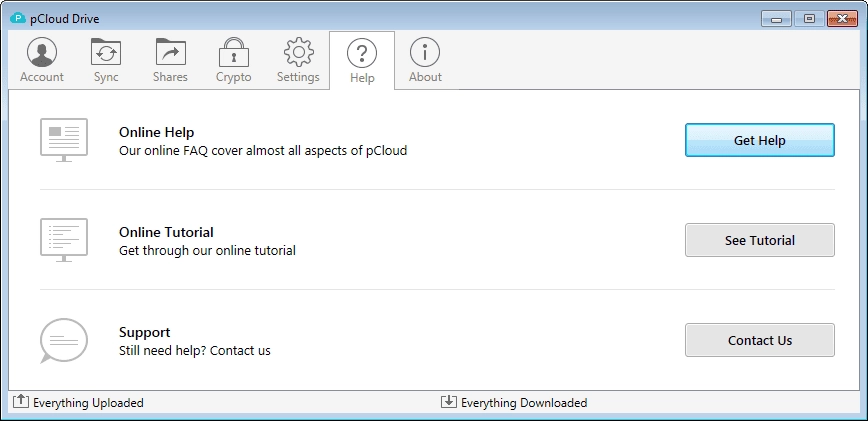Click the Online Tutorial heading
This screenshot has height=421, width=868.
click(x=166, y=232)
